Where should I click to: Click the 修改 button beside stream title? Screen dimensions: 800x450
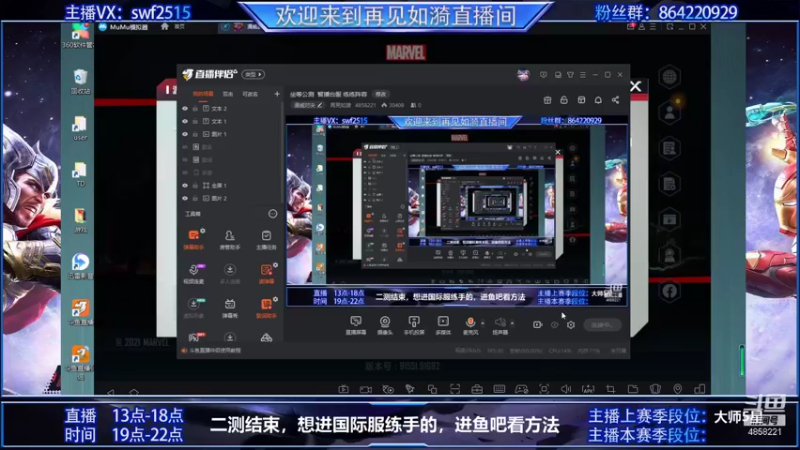381,94
